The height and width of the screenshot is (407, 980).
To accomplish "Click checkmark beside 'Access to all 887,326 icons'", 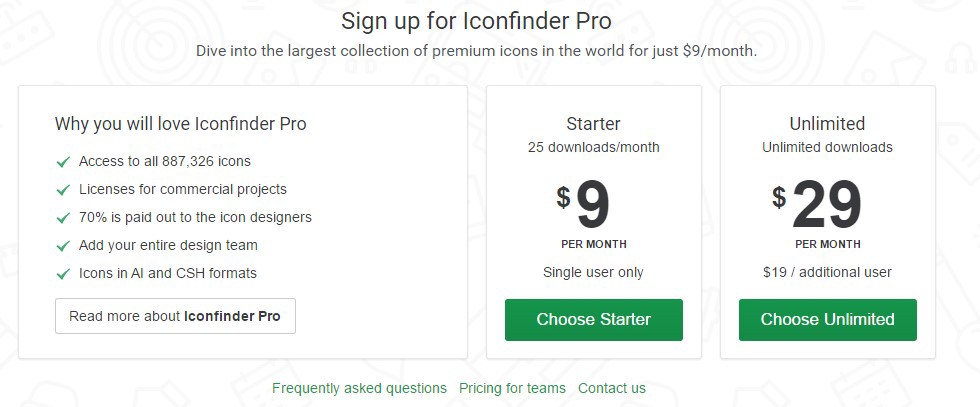I will pyautogui.click(x=63, y=161).
